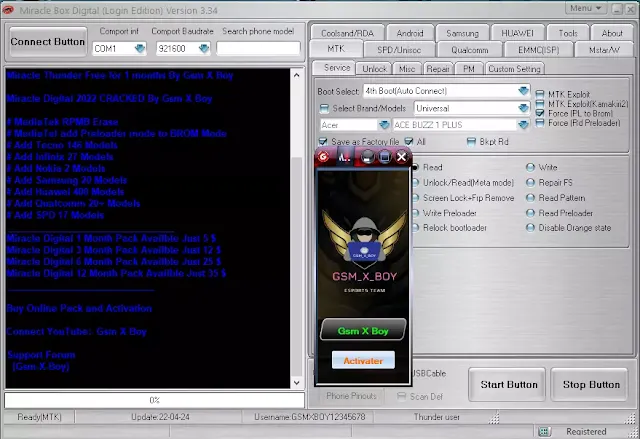Click the Stop Button

click(x=591, y=384)
